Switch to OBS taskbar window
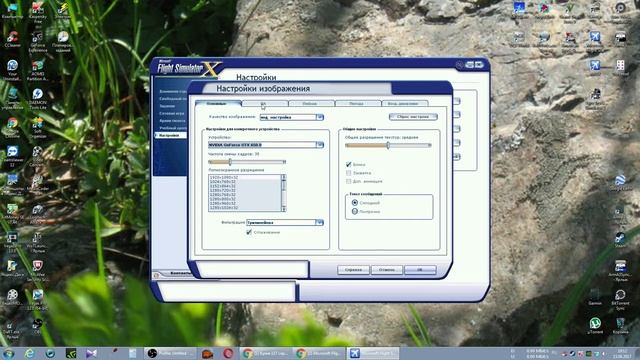Image resolution: width=640 pixels, height=360 pixels. click(170, 353)
